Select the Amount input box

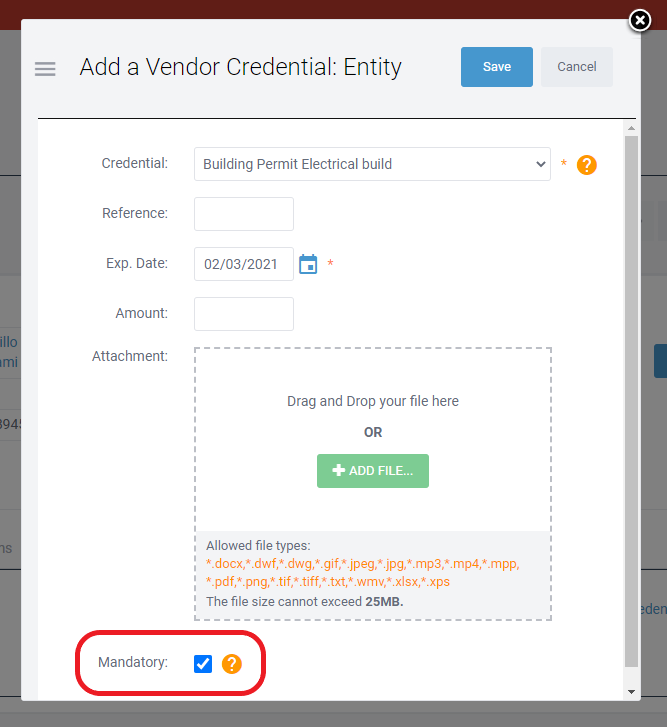[x=244, y=314]
